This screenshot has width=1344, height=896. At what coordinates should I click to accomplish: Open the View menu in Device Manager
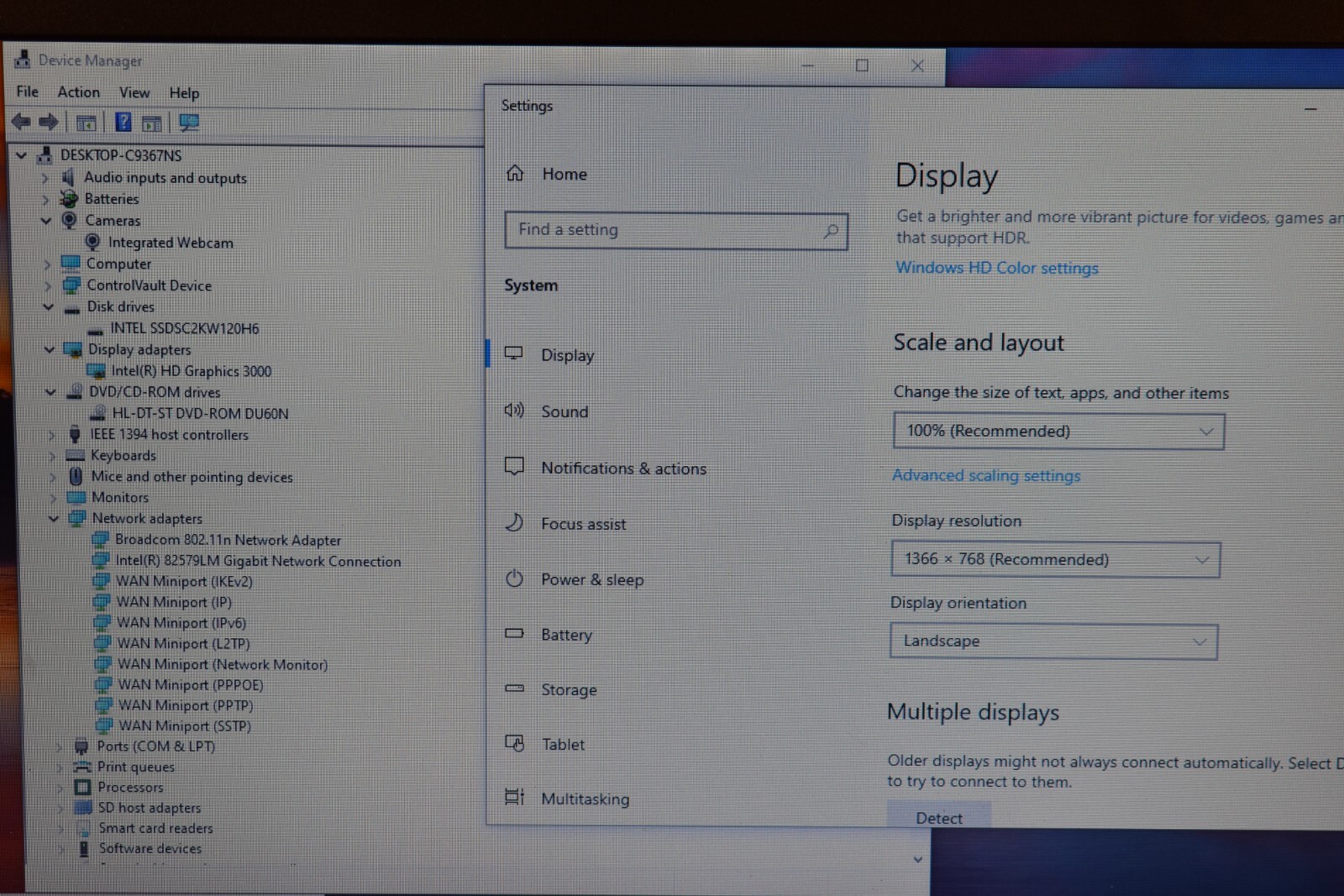pyautogui.click(x=134, y=92)
